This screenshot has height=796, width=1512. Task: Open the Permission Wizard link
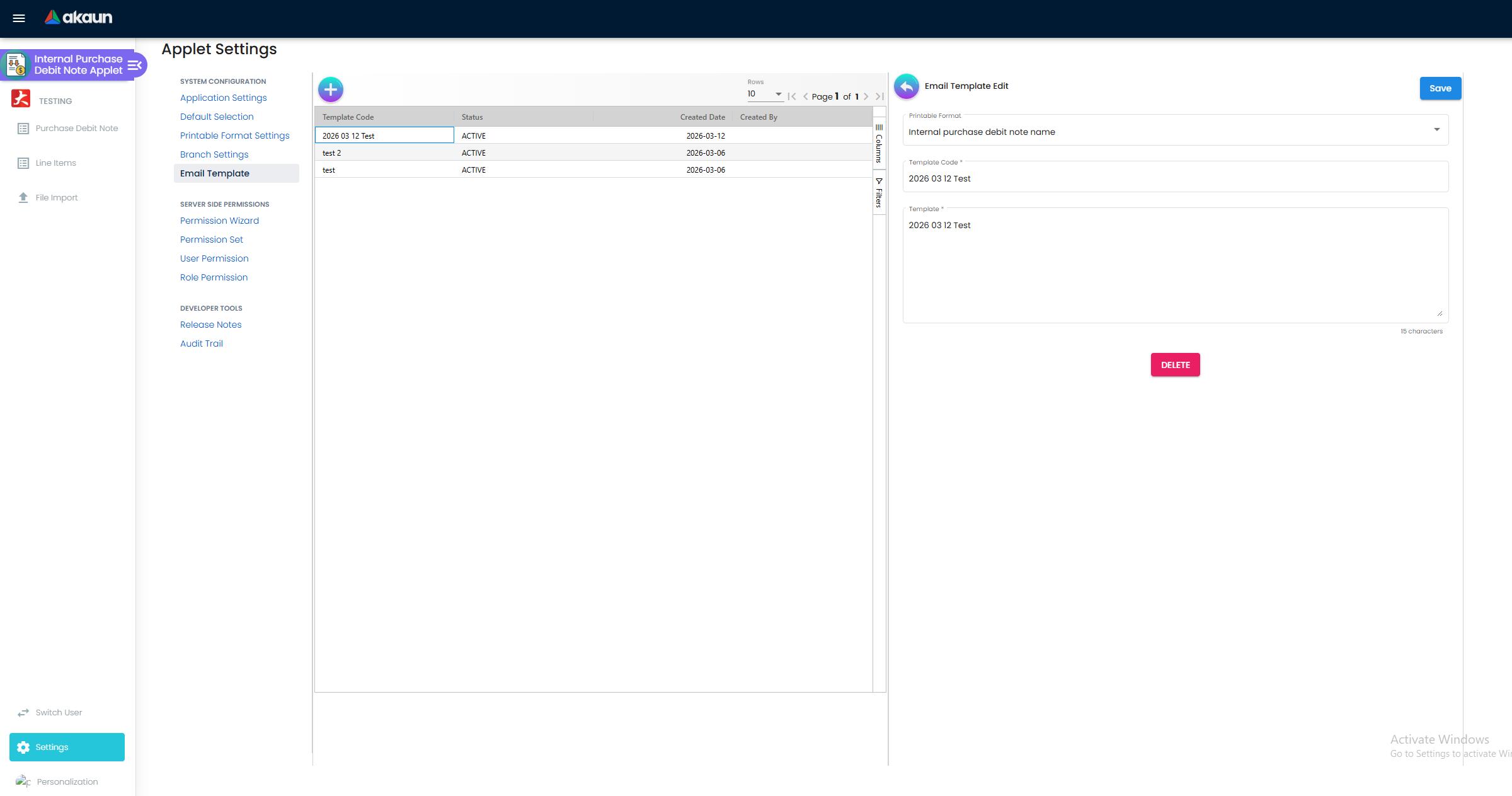click(x=219, y=221)
